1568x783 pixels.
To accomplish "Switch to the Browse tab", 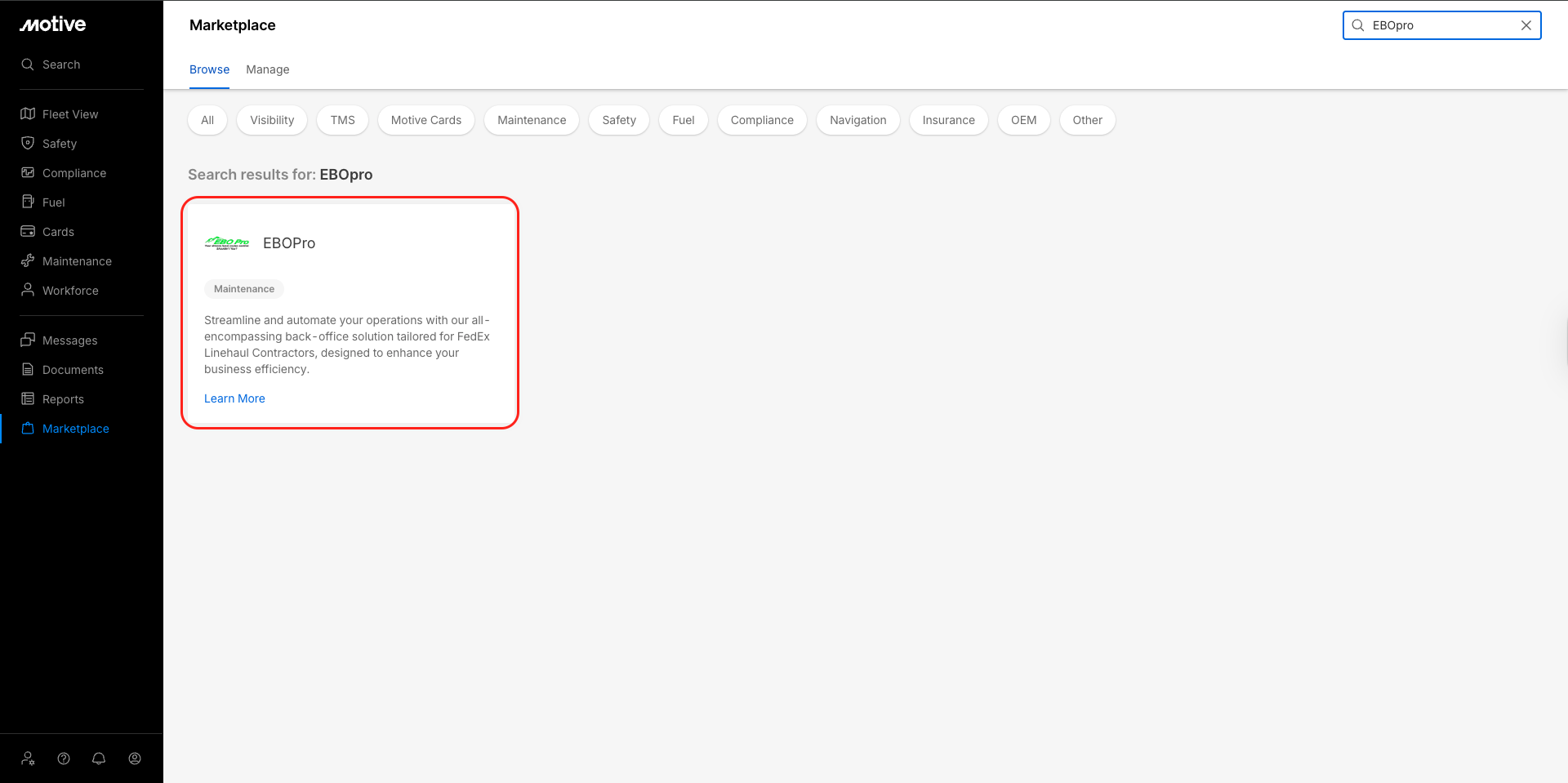I will [x=209, y=69].
